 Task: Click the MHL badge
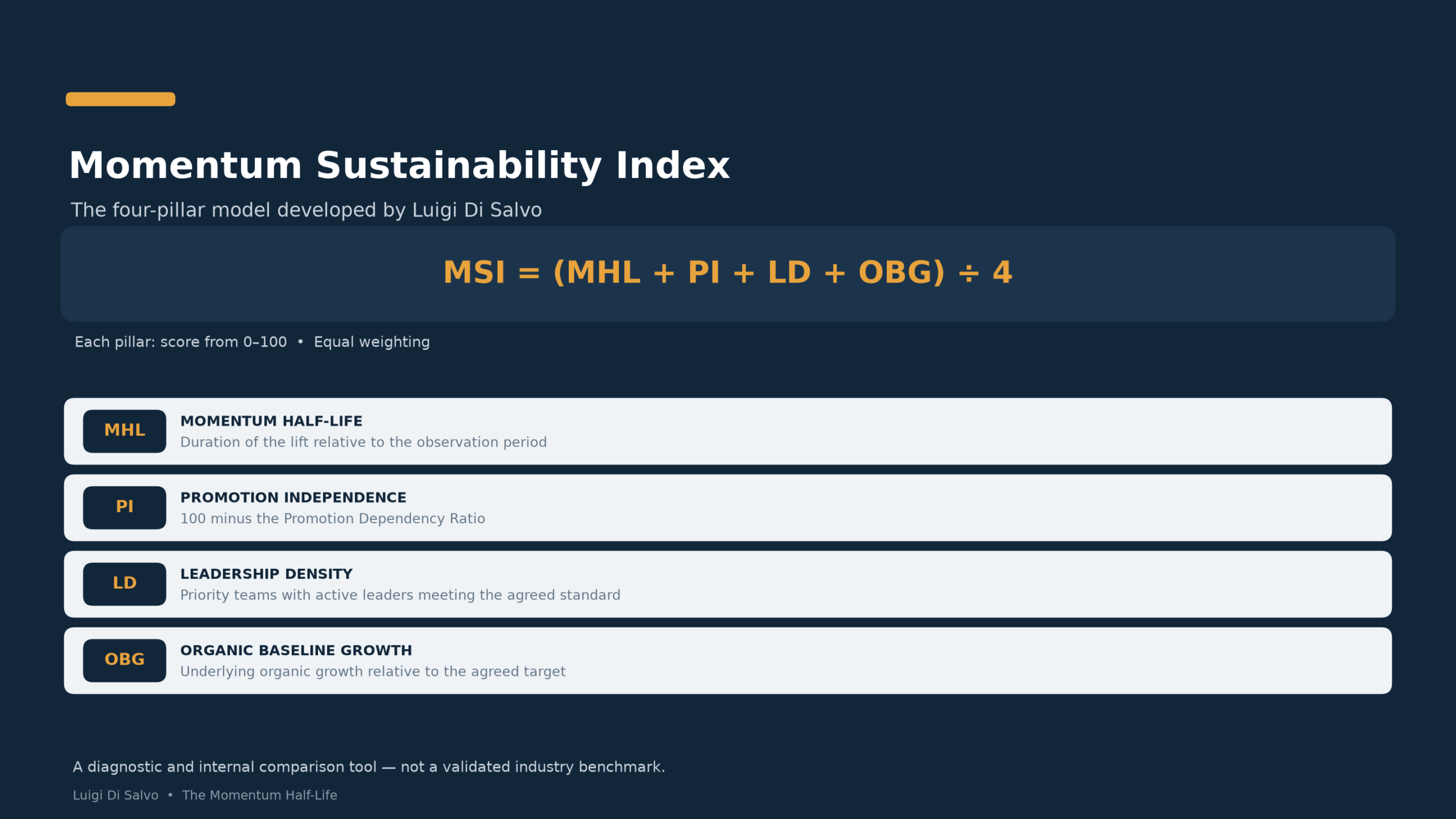pos(125,431)
